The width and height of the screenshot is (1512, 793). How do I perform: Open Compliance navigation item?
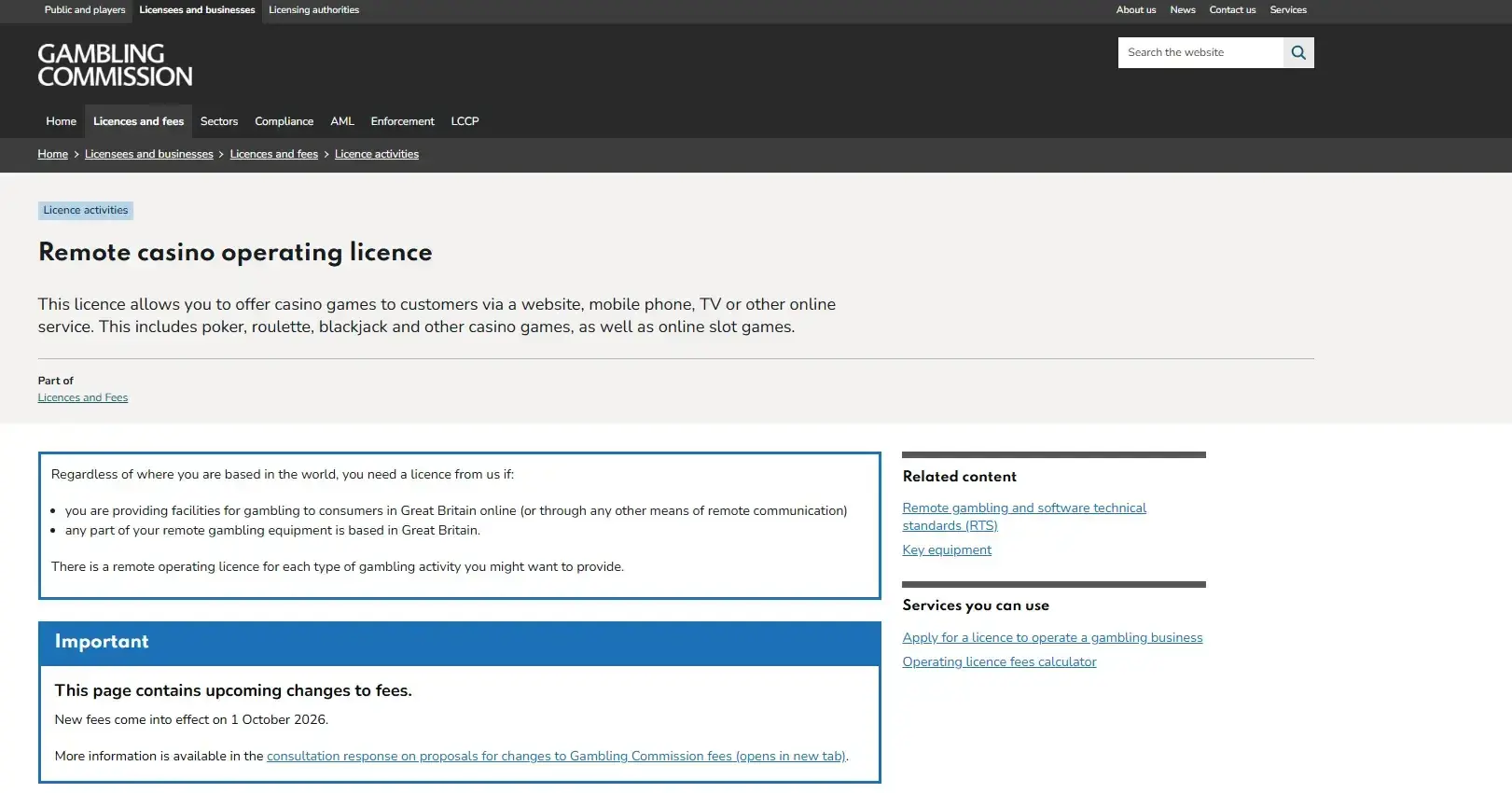pyautogui.click(x=284, y=121)
